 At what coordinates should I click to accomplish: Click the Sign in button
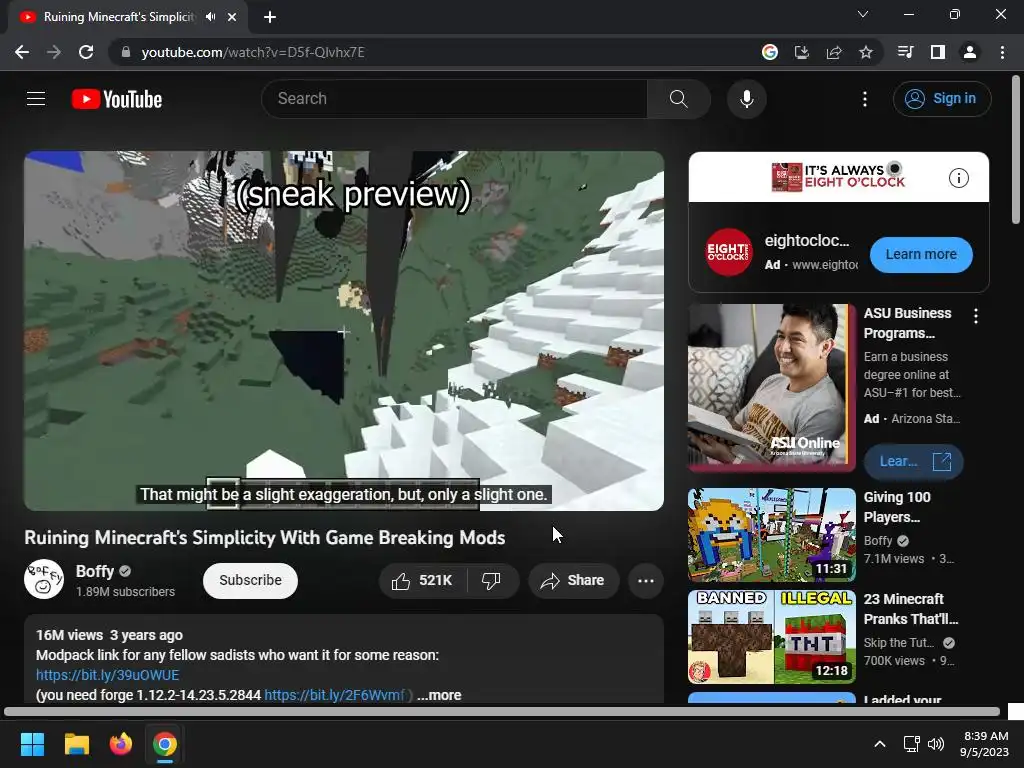pos(942,99)
